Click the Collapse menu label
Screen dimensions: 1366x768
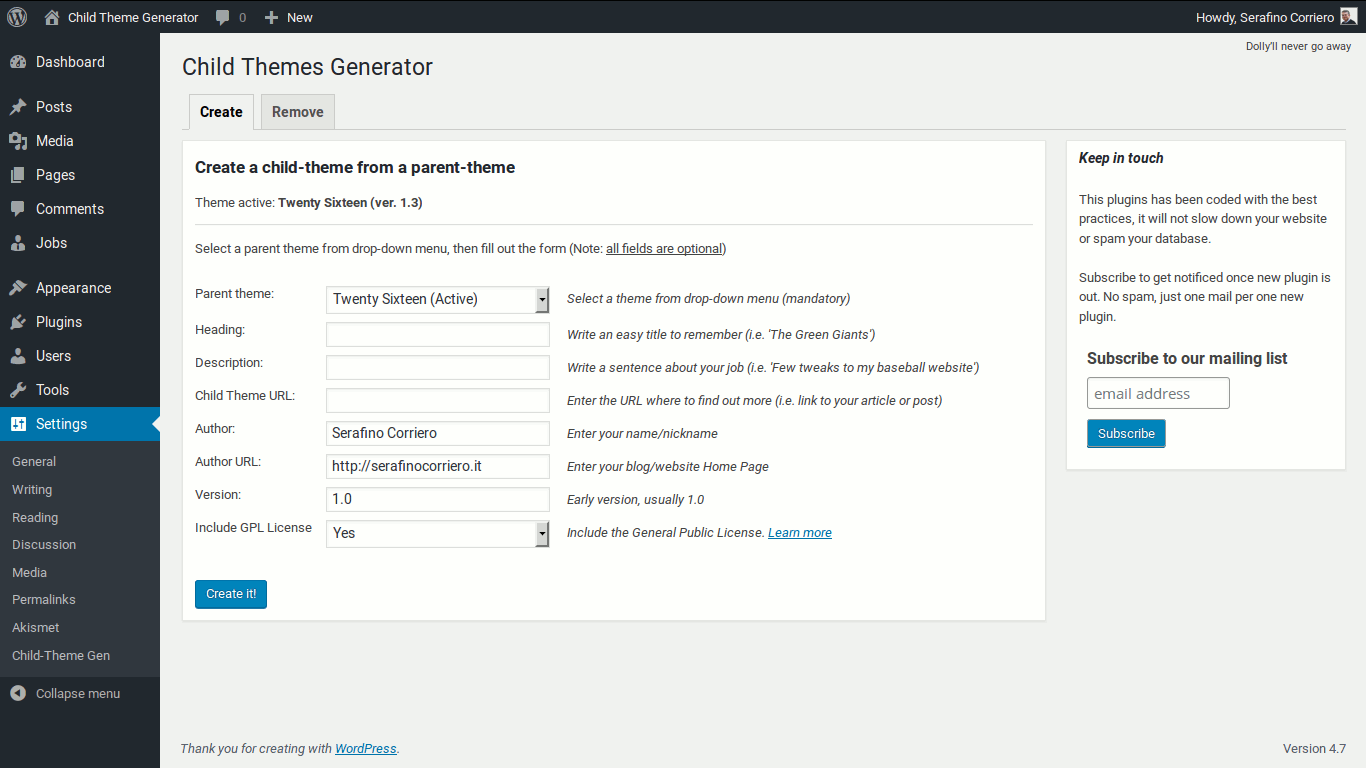(78, 694)
